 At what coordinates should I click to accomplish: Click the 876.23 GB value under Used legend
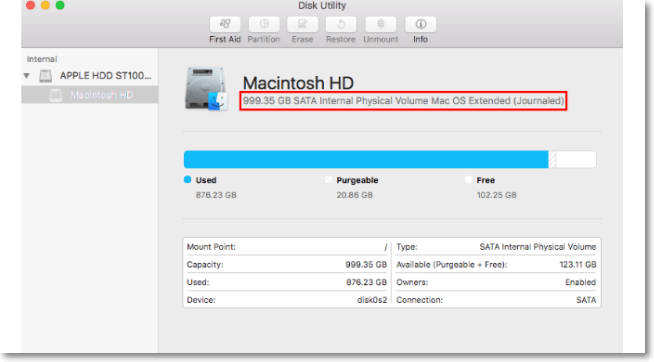pos(216,195)
